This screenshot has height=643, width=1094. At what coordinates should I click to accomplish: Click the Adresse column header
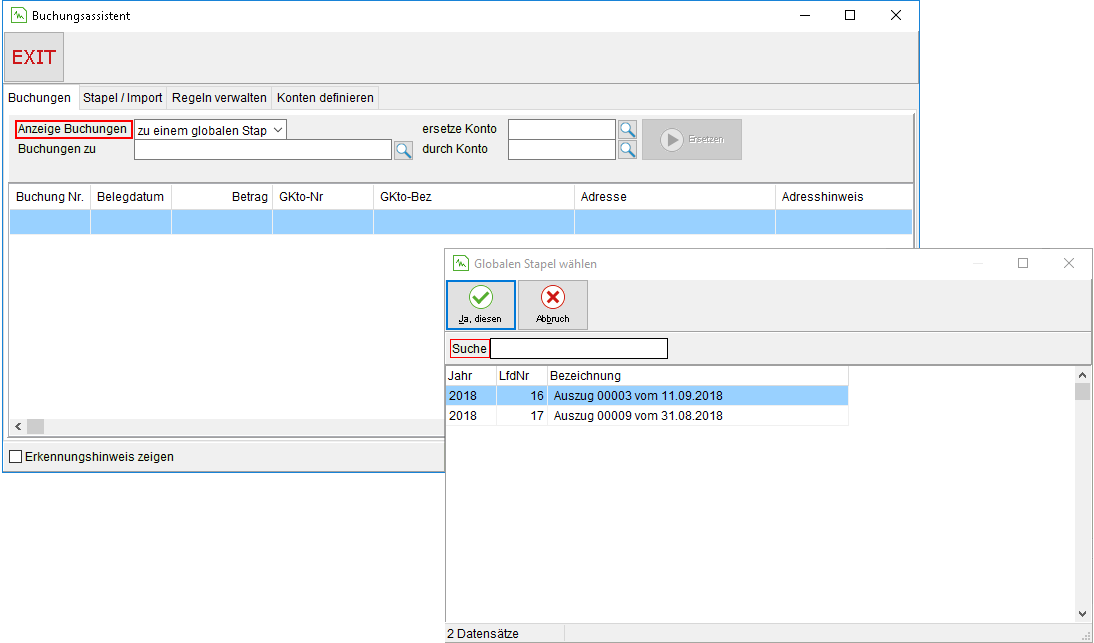(675, 197)
